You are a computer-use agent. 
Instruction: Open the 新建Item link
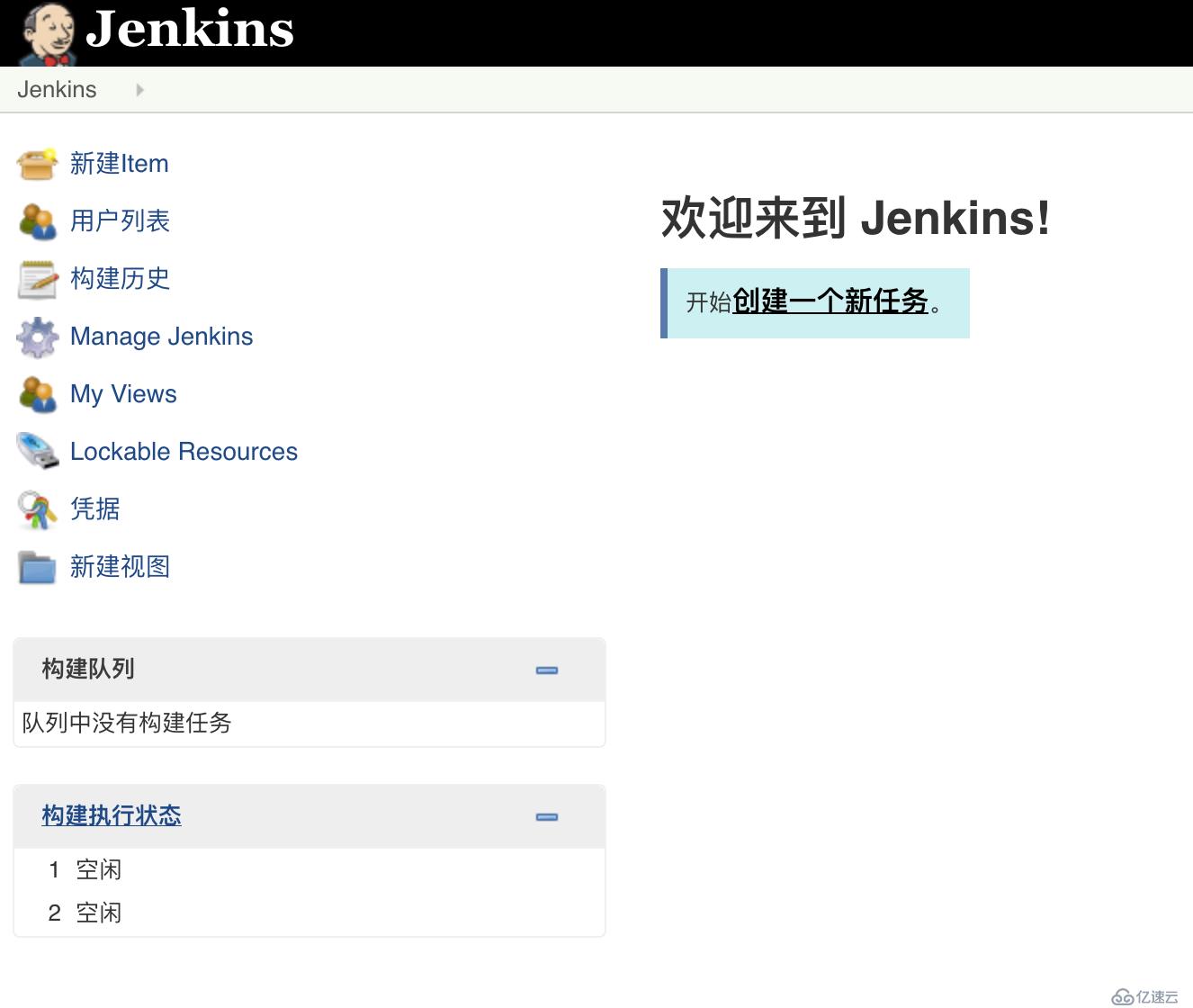pyautogui.click(x=120, y=164)
